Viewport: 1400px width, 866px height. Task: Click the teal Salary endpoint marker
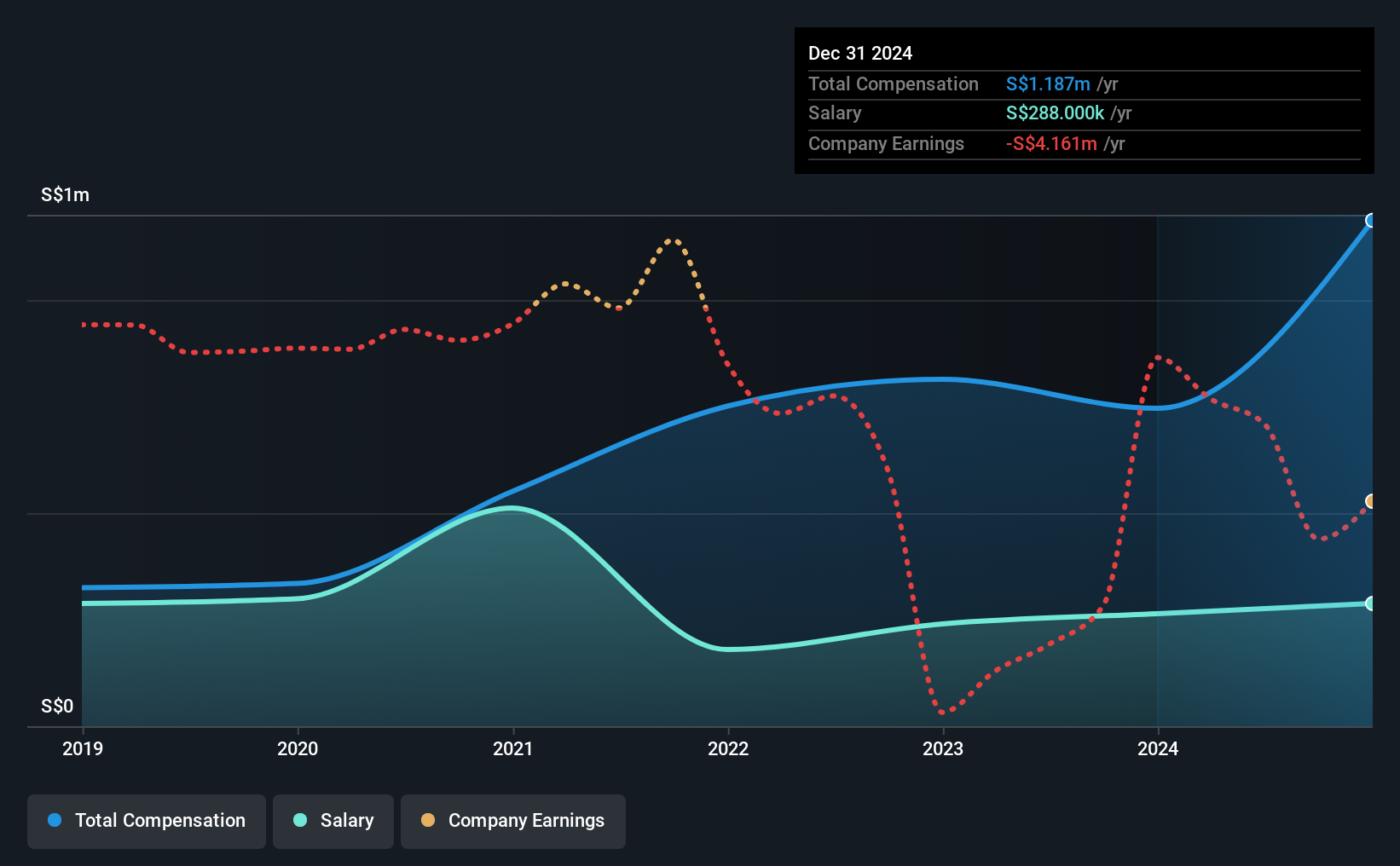click(1371, 603)
